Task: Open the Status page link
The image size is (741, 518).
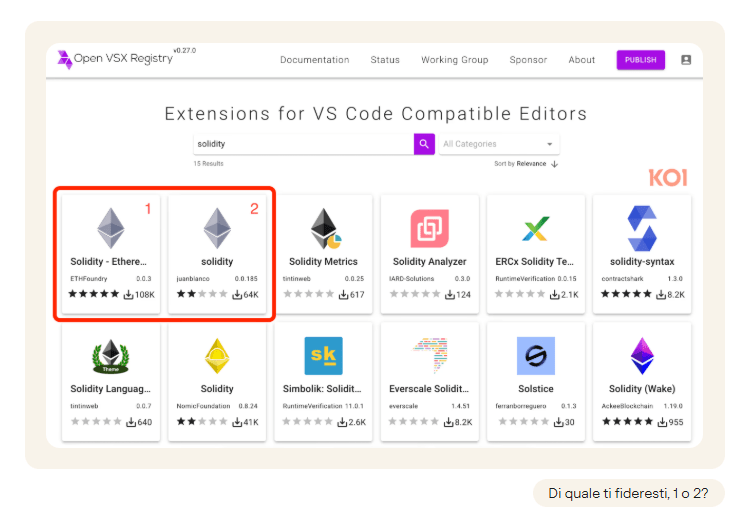Action: [385, 60]
